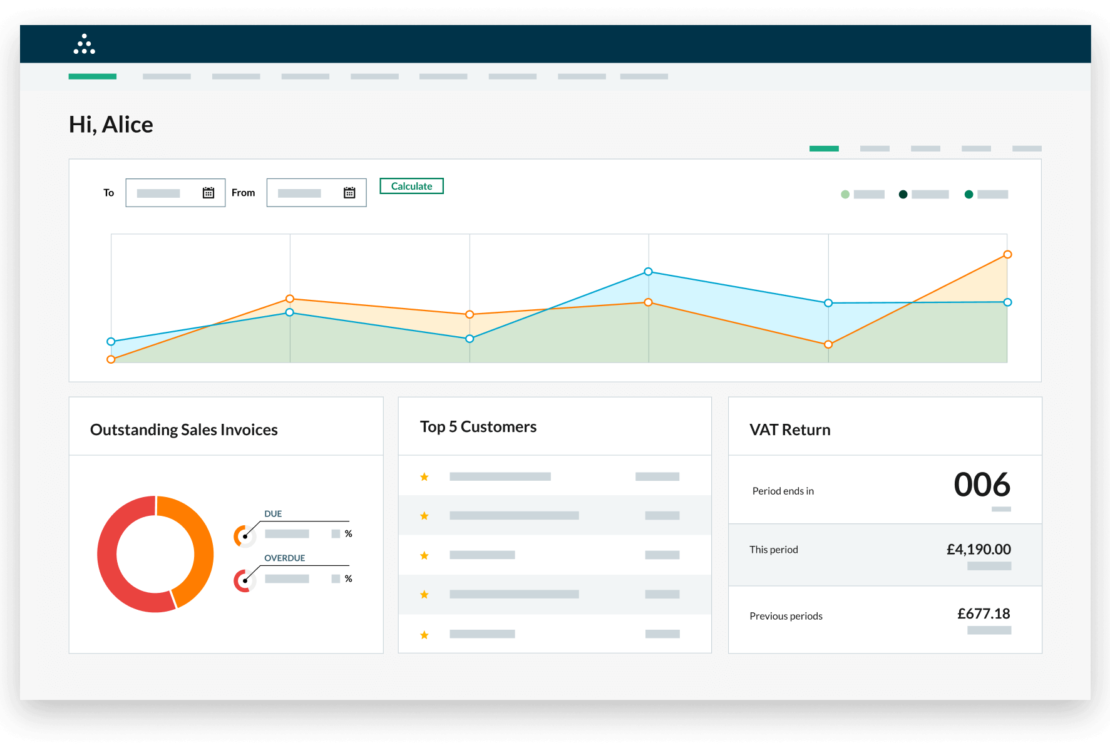Click the VAT Return heading
The height and width of the screenshot is (750, 1110).
pos(790,430)
